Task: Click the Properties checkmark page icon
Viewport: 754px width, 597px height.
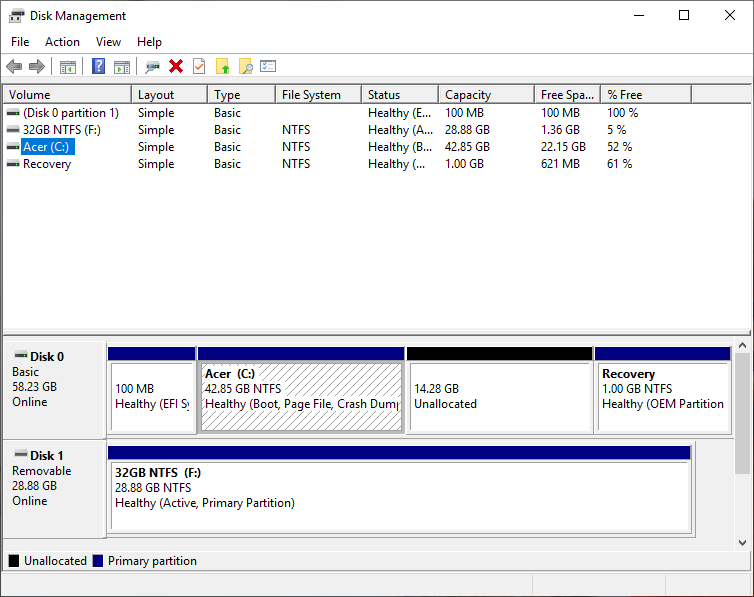Action: pyautogui.click(x=199, y=66)
